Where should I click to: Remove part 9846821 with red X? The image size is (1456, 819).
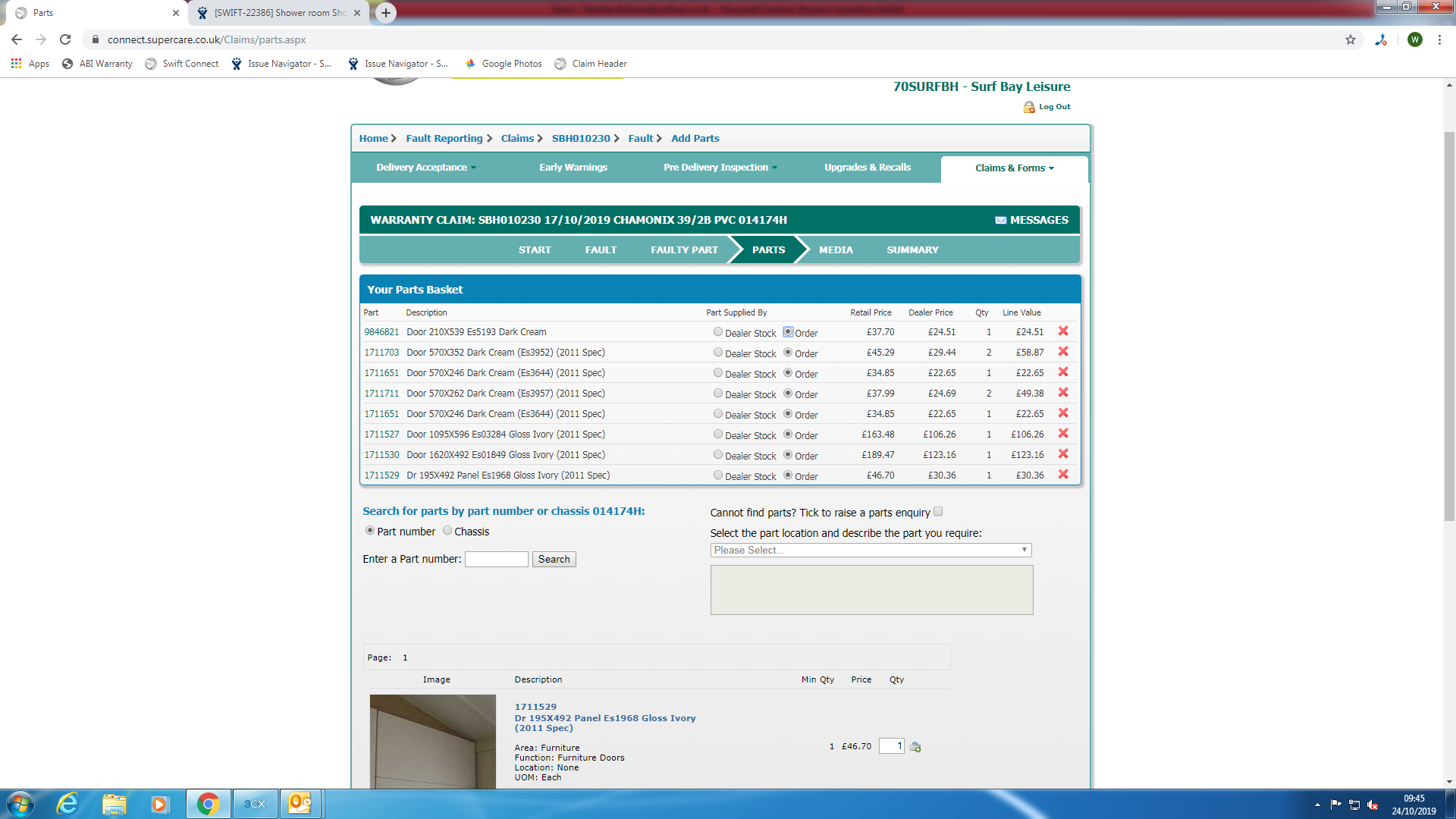[x=1063, y=331]
